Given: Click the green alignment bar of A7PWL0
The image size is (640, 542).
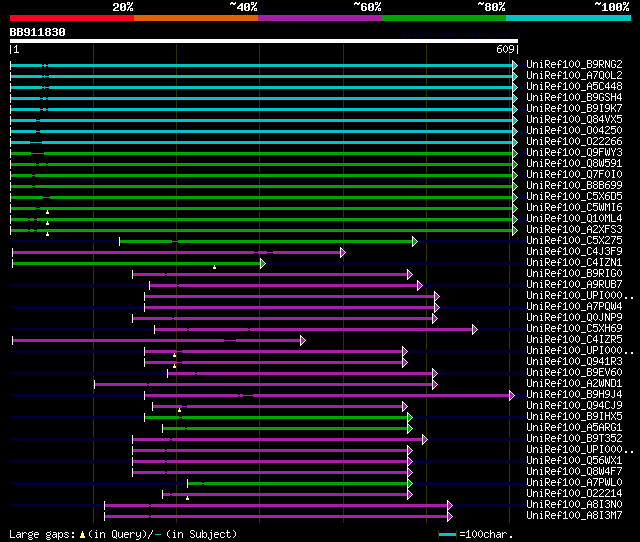Looking at the screenshot, I should pyautogui.click(x=298, y=484).
